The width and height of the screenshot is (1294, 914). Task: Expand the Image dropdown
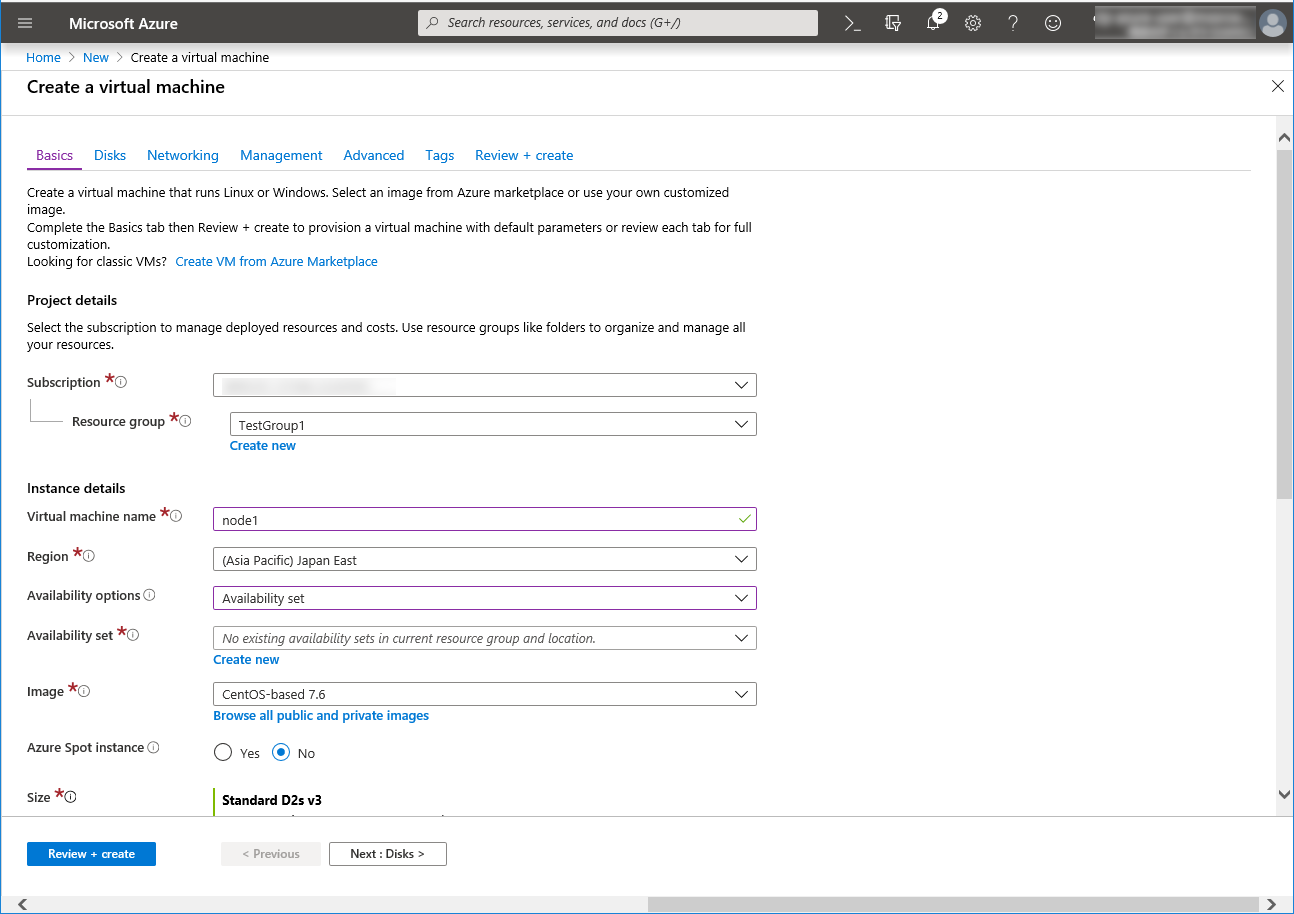click(x=484, y=693)
